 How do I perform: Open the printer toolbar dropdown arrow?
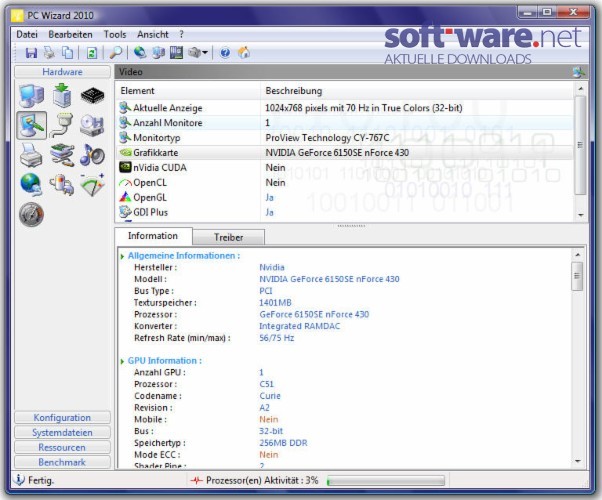coord(205,53)
